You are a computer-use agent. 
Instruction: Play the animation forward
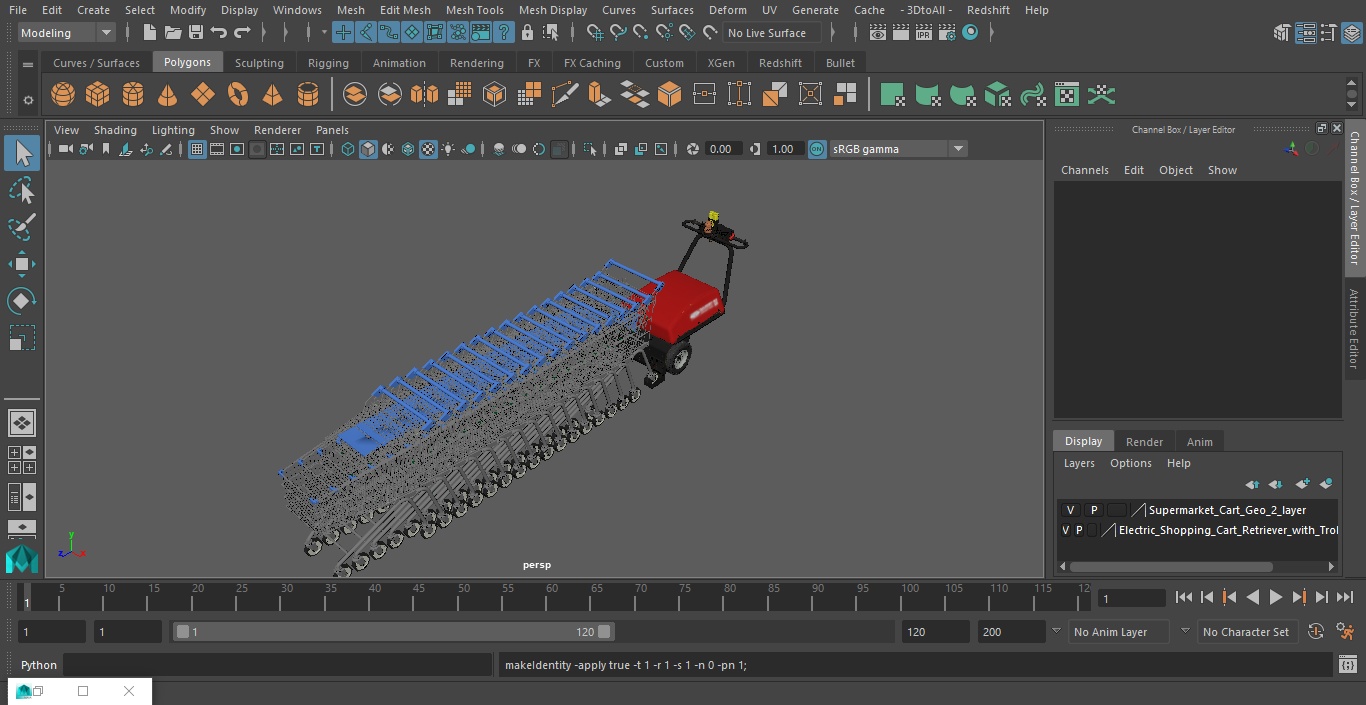pos(1276,597)
